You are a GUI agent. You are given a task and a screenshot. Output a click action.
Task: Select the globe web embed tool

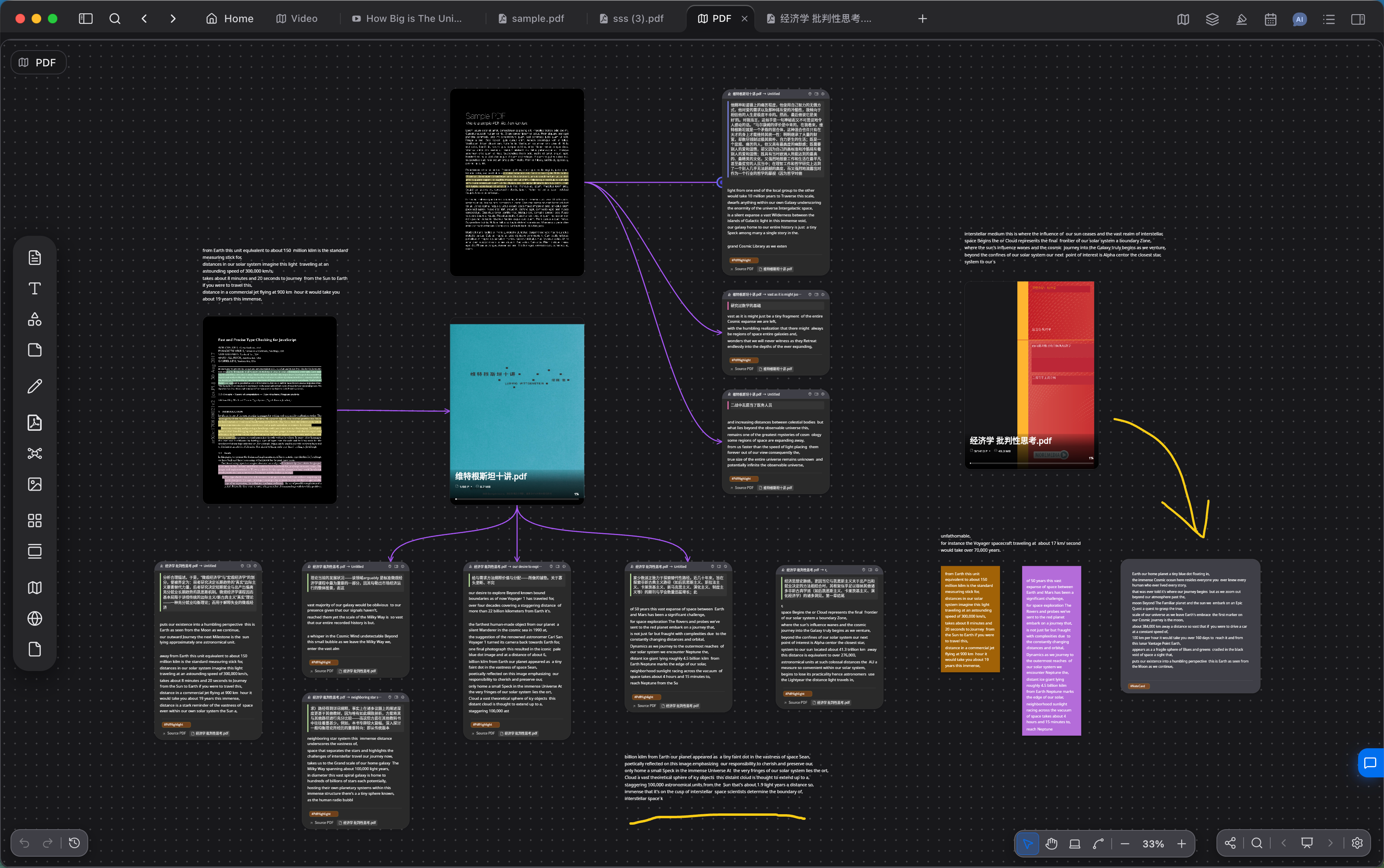35,618
